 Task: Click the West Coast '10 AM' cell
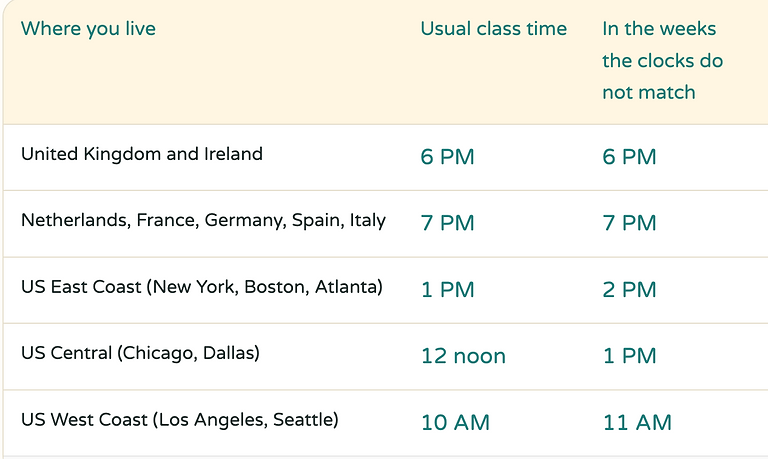tap(456, 422)
